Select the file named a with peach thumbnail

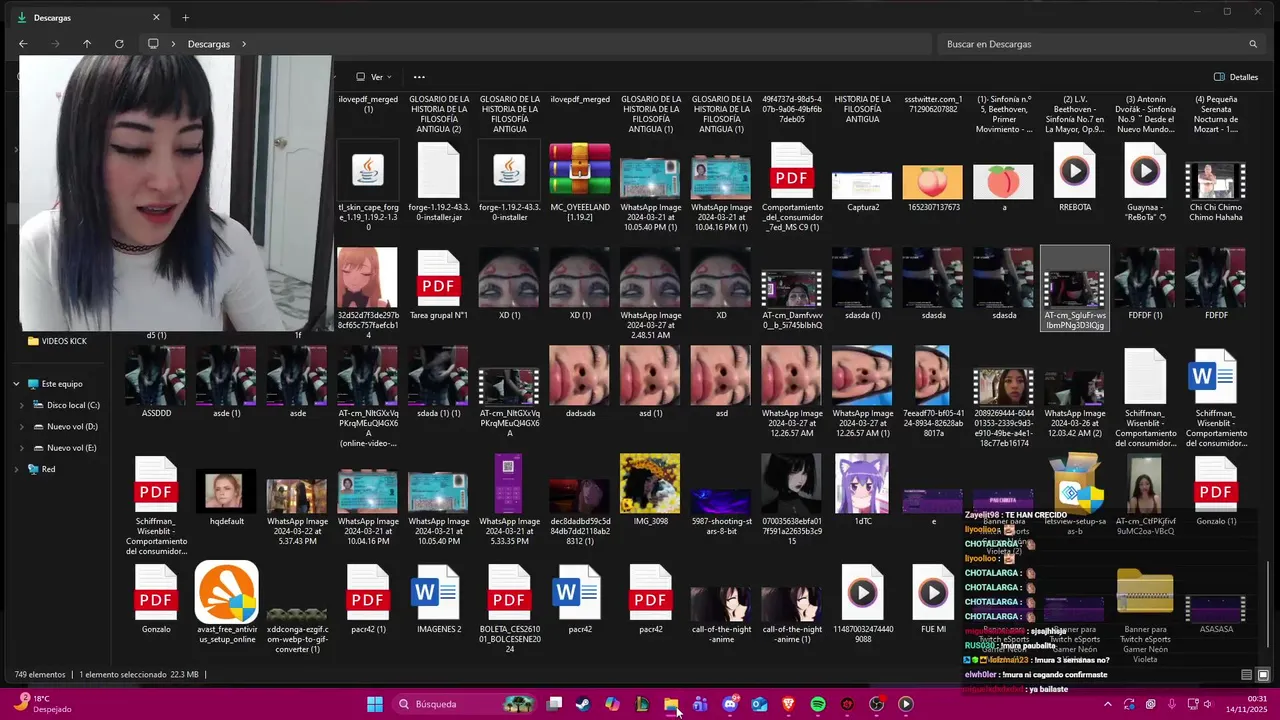pos(1004,190)
